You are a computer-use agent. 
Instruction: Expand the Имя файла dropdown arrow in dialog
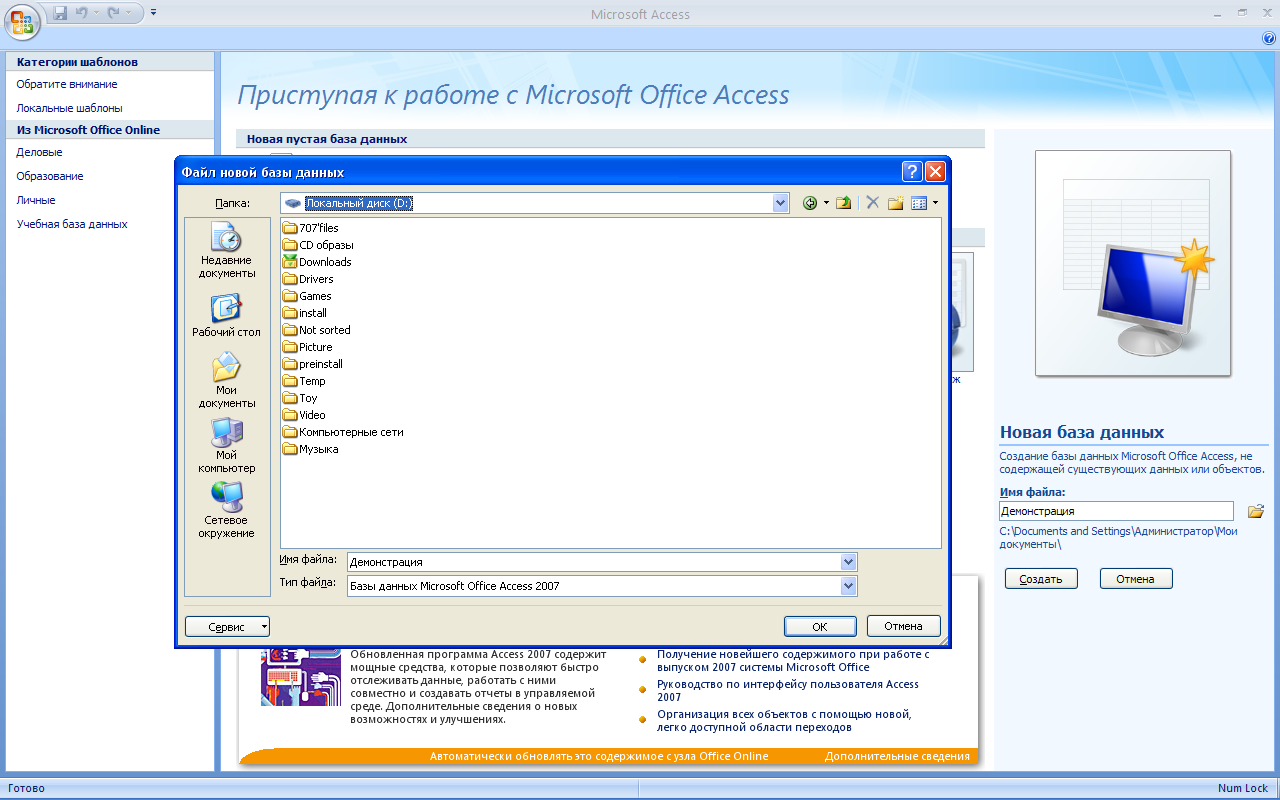pos(849,562)
